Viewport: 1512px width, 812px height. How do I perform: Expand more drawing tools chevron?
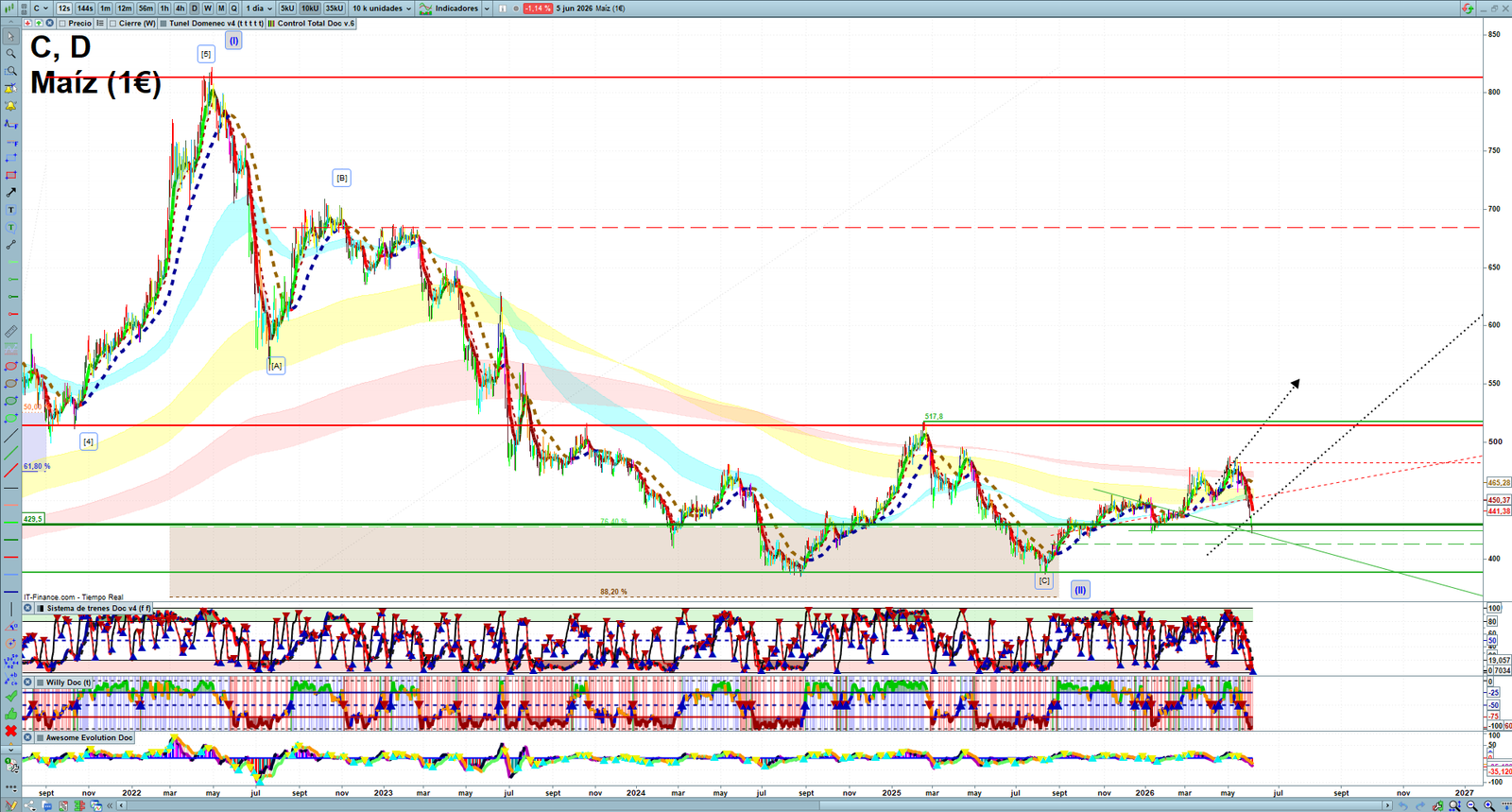point(10,750)
